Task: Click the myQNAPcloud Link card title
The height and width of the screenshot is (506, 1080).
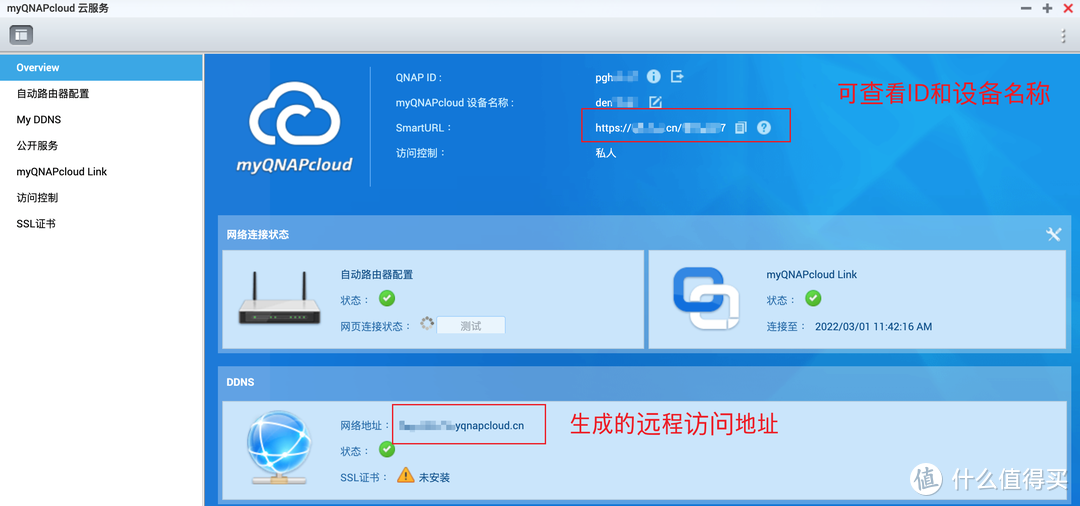Action: (x=812, y=274)
